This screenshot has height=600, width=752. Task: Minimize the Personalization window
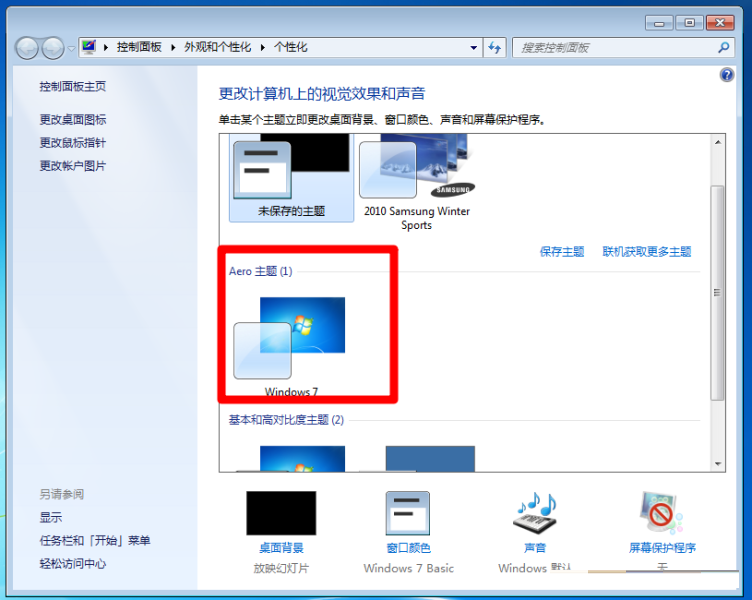point(659,23)
